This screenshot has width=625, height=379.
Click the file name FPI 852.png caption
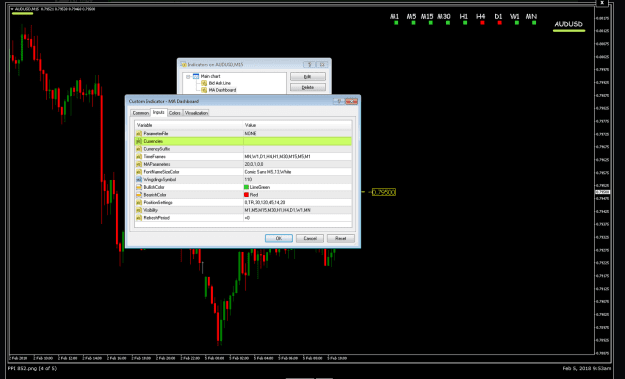click(32, 369)
